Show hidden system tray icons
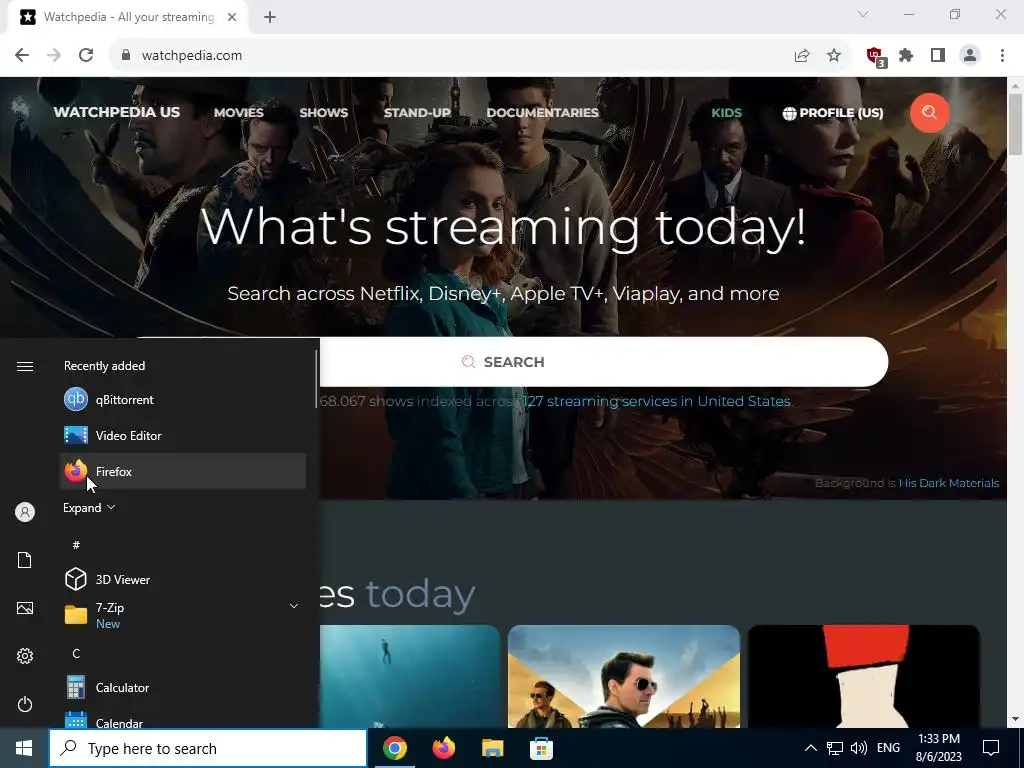The image size is (1024, 768). 810,748
